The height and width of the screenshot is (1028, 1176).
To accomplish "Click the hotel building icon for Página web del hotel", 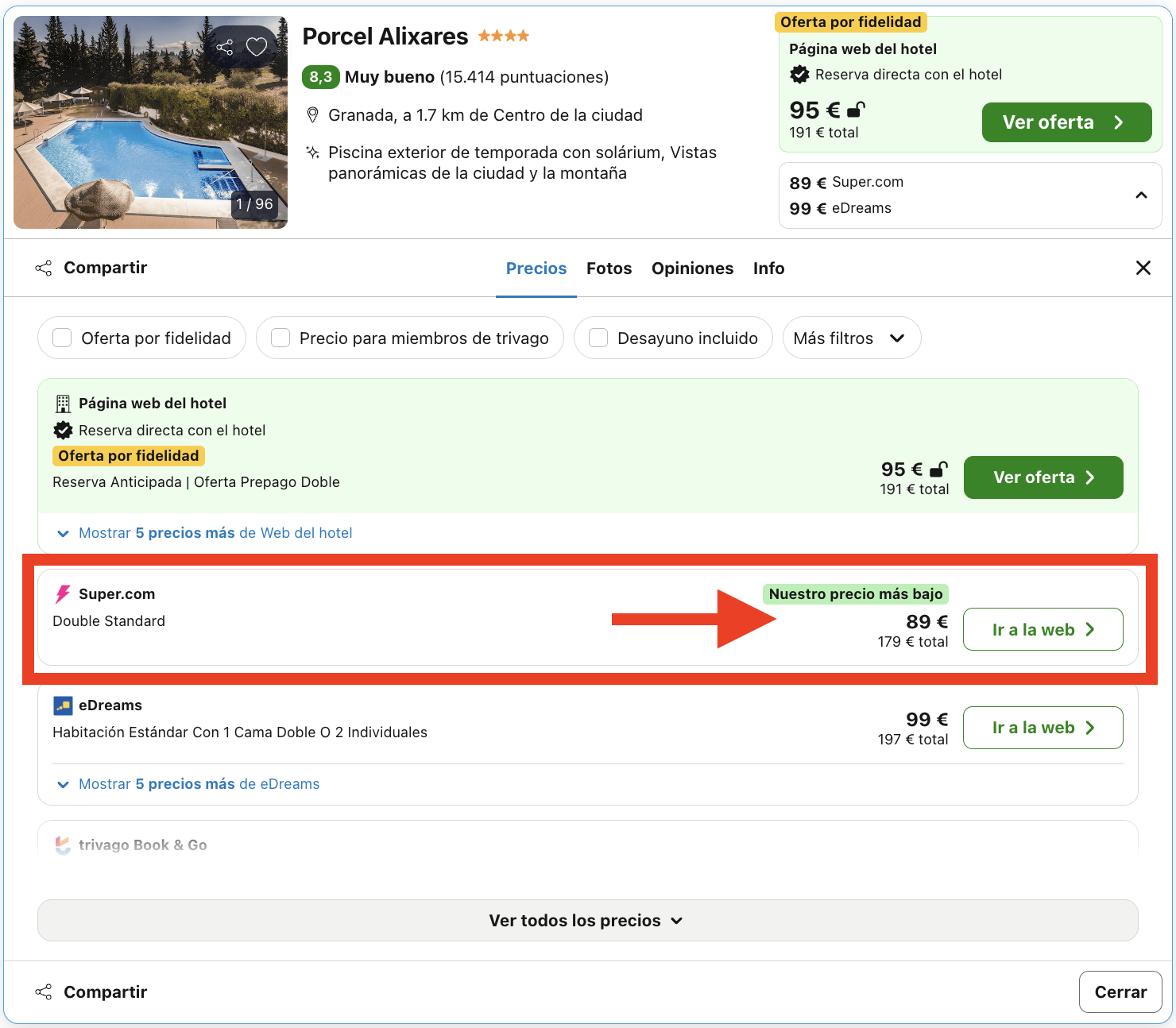I will pos(63,403).
